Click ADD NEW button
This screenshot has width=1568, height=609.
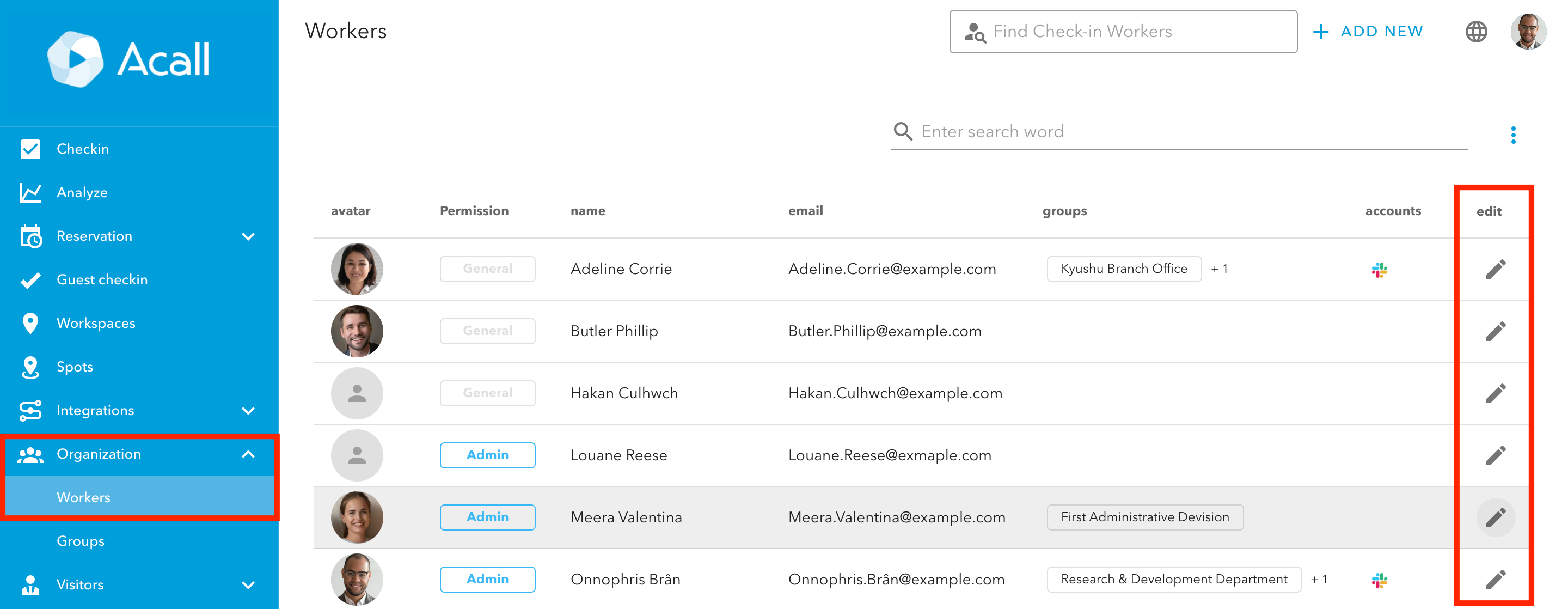(1368, 31)
